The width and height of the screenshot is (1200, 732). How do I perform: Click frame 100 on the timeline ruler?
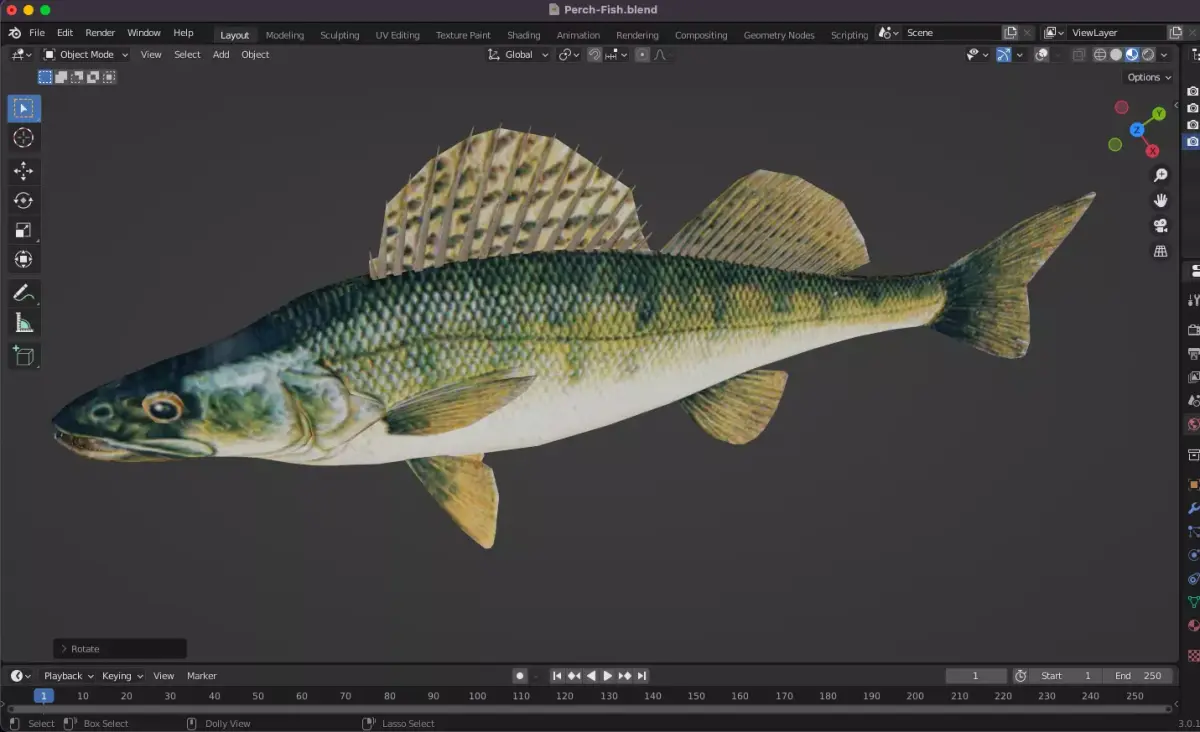coord(477,696)
